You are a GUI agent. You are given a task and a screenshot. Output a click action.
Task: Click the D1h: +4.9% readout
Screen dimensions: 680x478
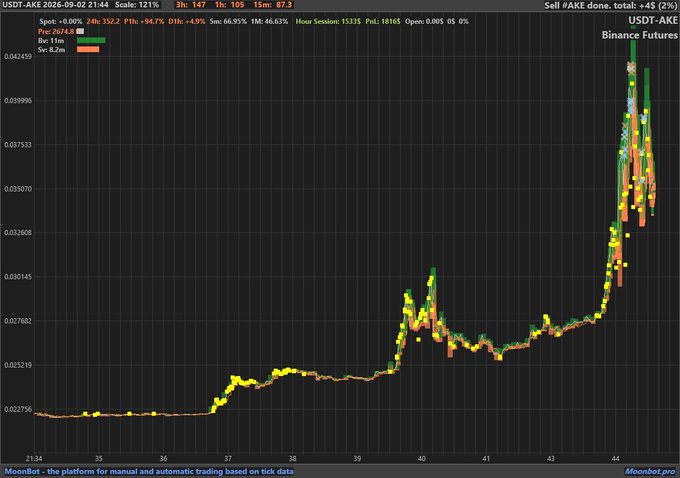click(187, 21)
